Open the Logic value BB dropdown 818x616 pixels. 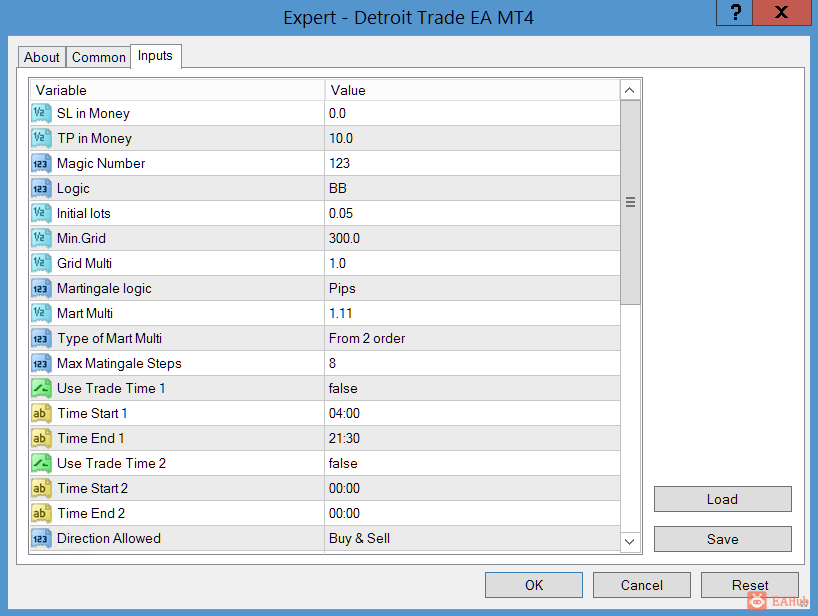473,188
